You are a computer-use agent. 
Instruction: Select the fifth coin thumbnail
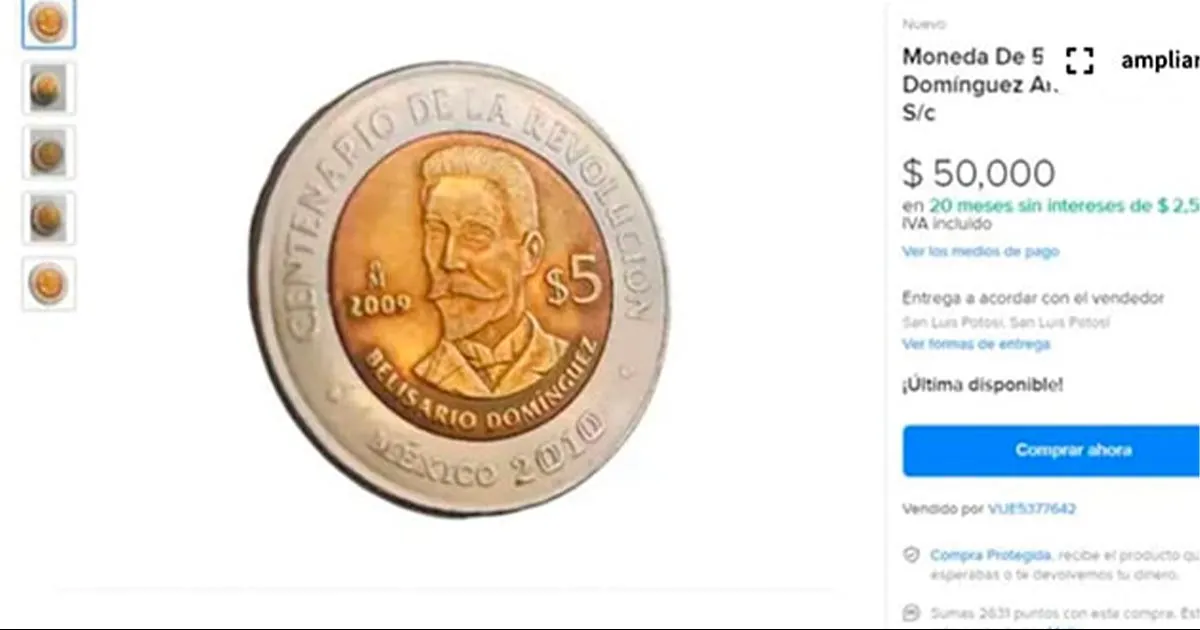[48, 284]
